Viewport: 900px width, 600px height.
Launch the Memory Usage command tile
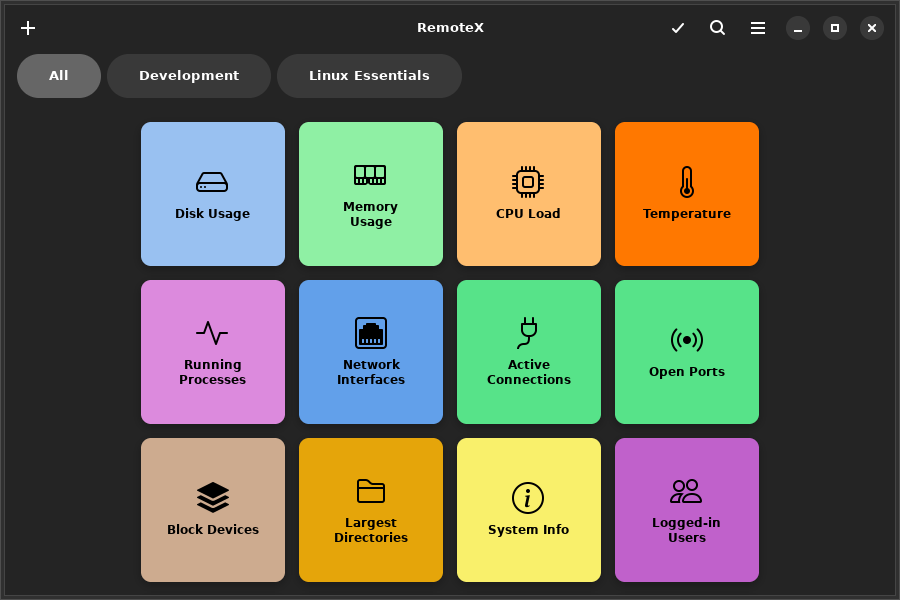click(371, 194)
